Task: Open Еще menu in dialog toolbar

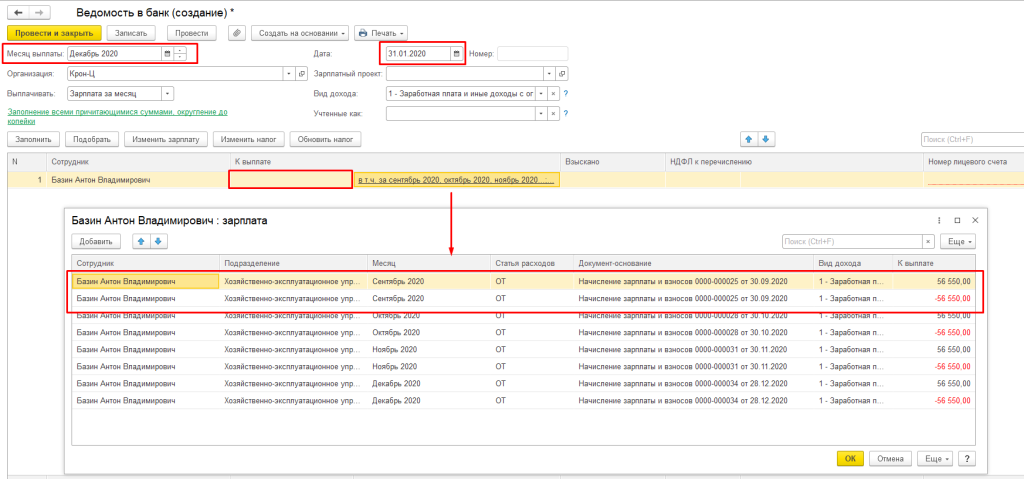Action: tap(958, 241)
